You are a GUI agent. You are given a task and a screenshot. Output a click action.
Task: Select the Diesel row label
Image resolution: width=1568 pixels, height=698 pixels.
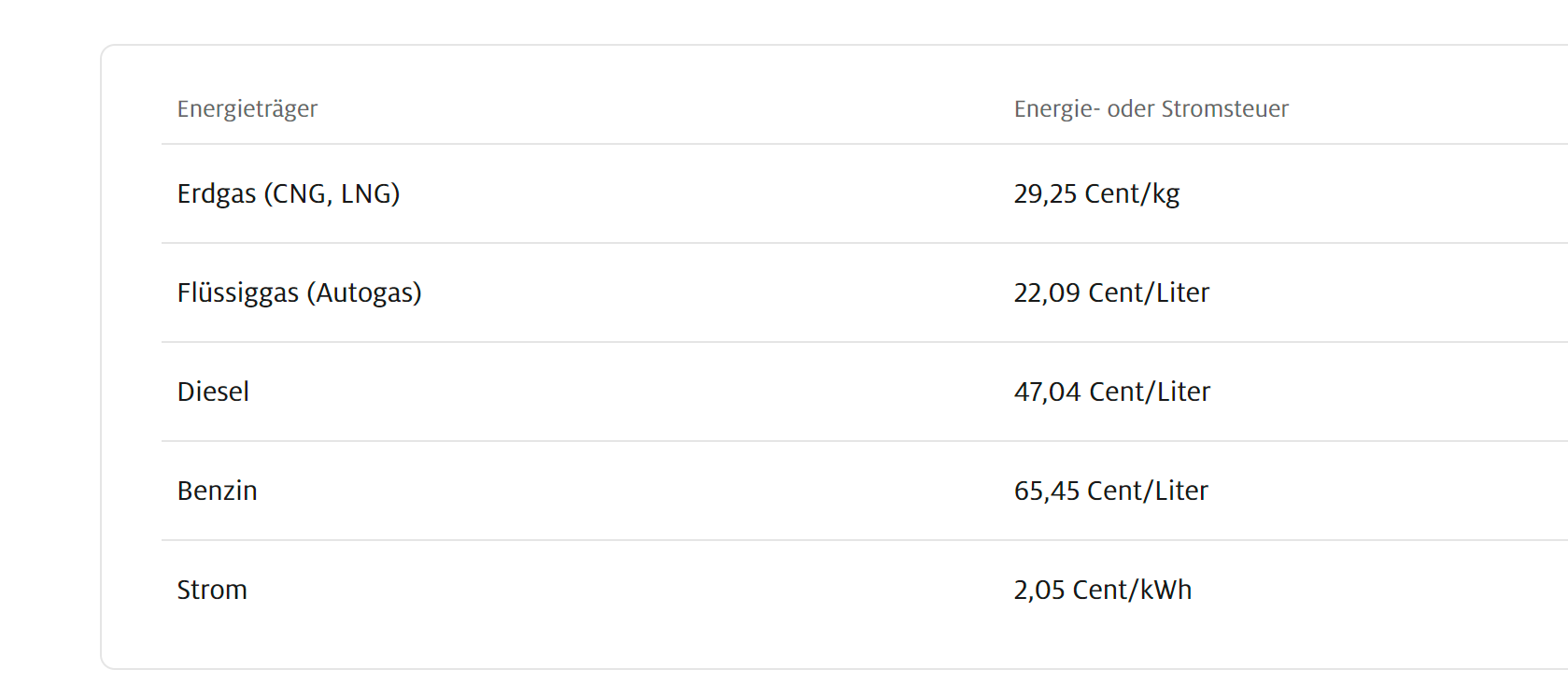click(x=213, y=392)
